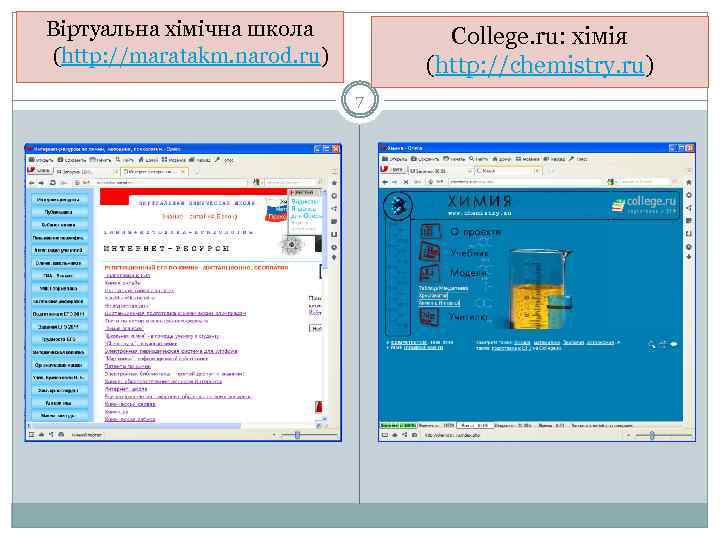Click the search field in the right browser
This screenshot has height=540, width=720.
pyautogui.click(x=650, y=182)
